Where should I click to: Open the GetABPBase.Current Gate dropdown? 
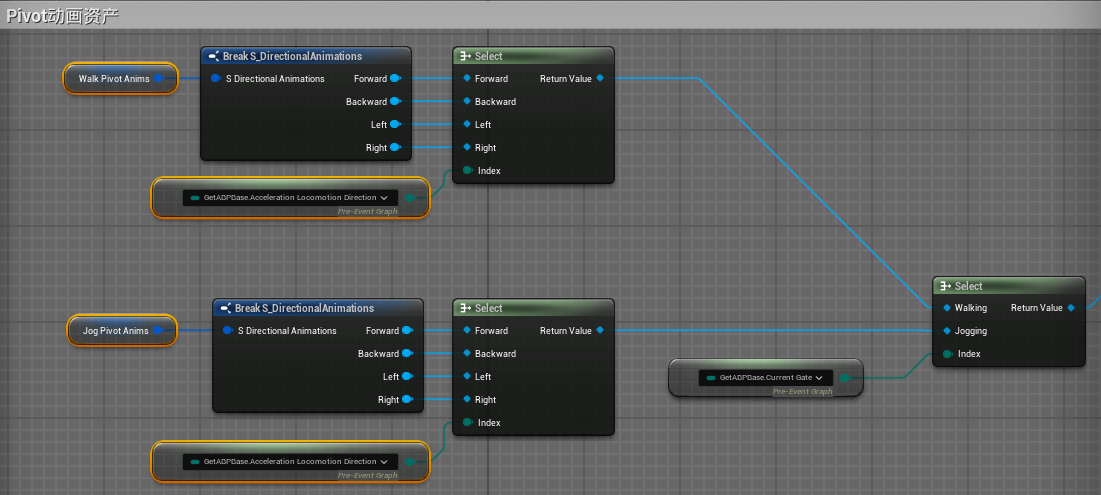[x=766, y=378]
